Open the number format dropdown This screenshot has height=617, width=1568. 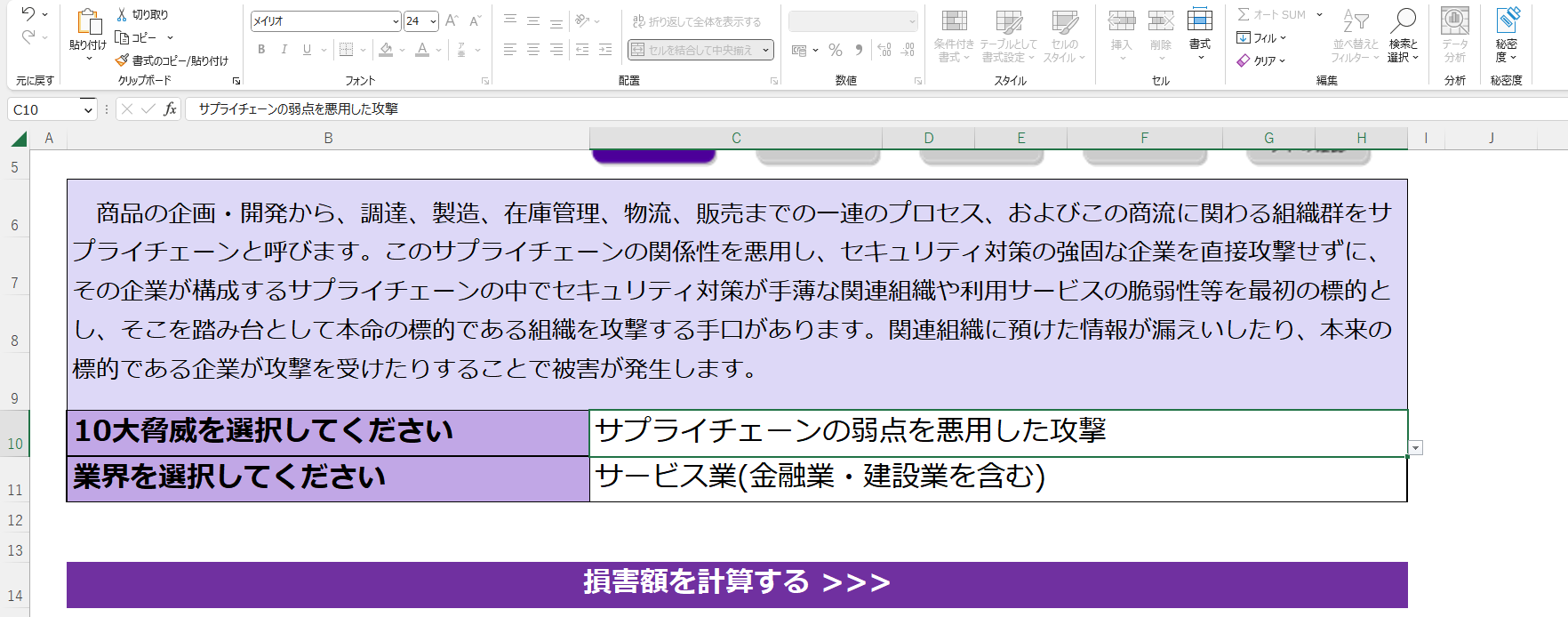912,20
